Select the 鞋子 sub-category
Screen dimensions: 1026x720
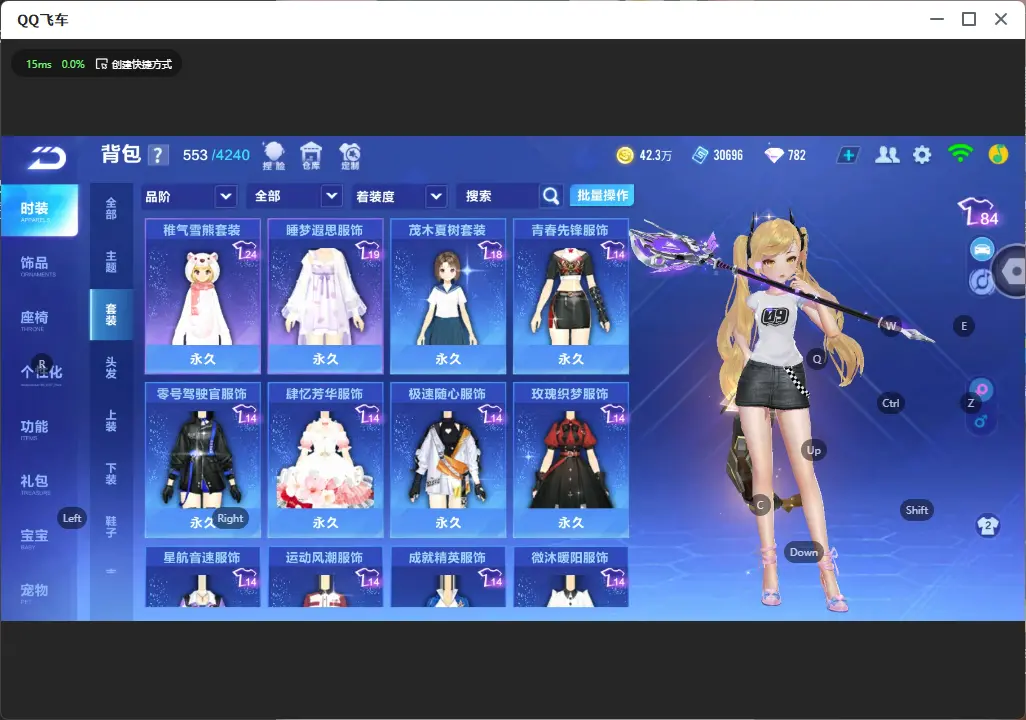[111, 527]
